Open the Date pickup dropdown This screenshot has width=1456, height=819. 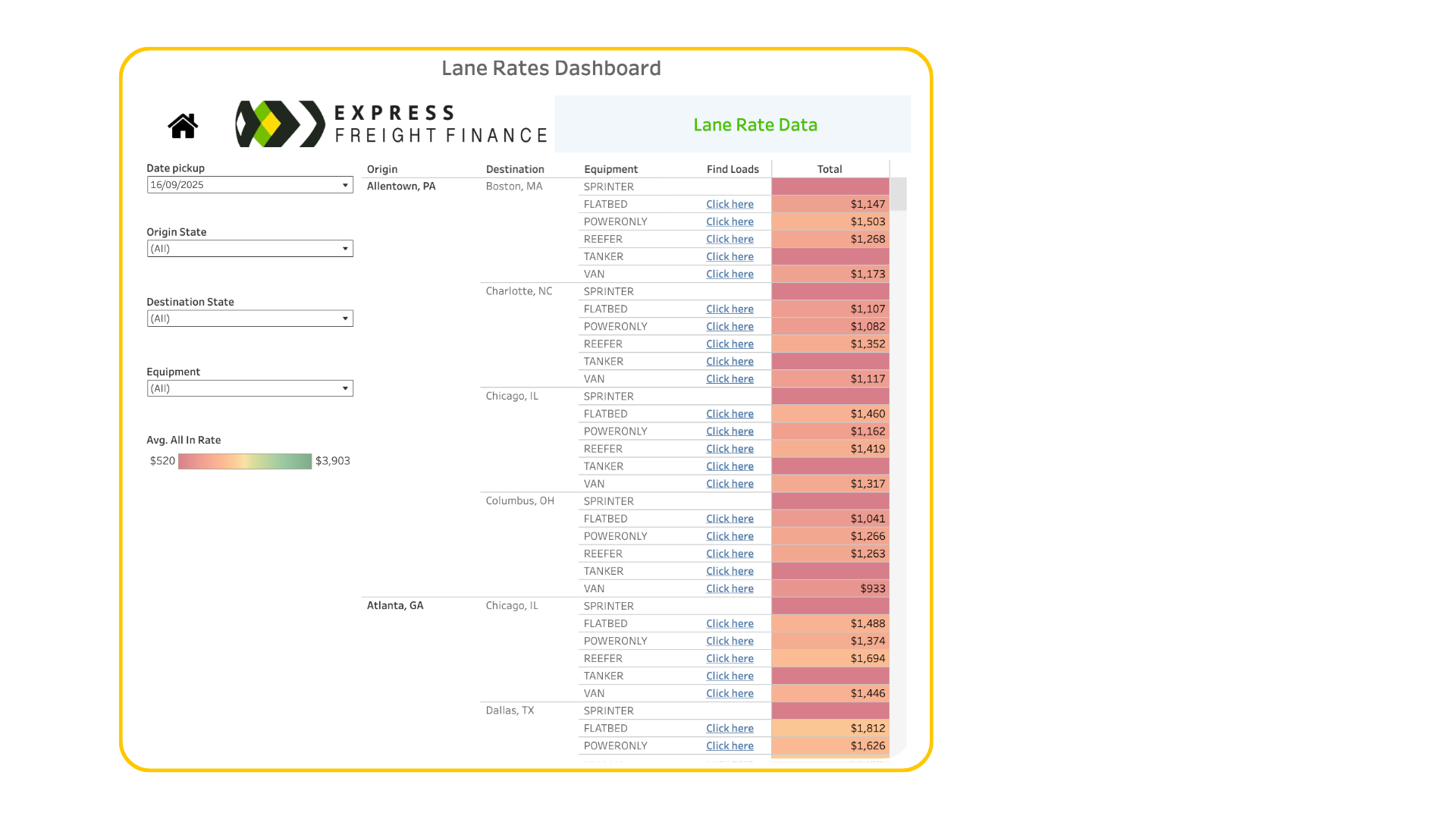pos(249,185)
